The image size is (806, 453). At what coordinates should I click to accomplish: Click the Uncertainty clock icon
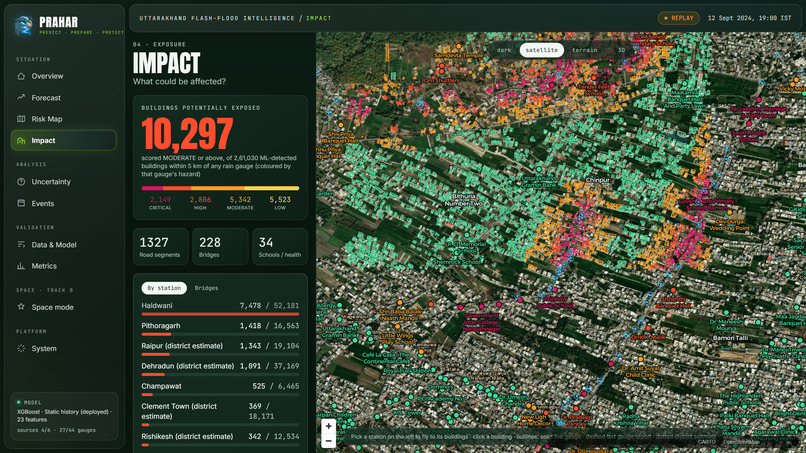pos(21,182)
